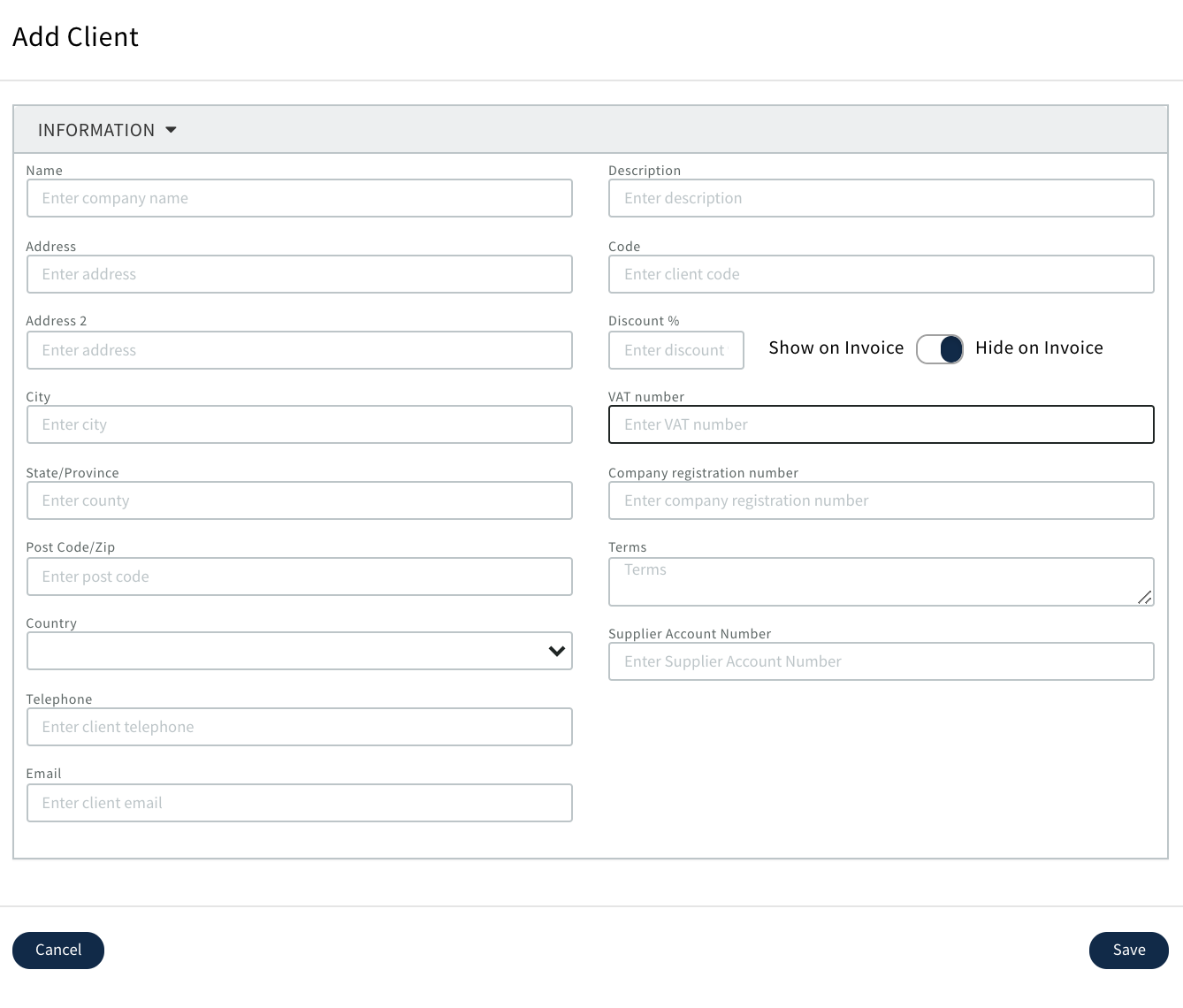The image size is (1183, 1008).
Task: Toggle the Show/Hide on Invoice switch
Action: point(939,349)
